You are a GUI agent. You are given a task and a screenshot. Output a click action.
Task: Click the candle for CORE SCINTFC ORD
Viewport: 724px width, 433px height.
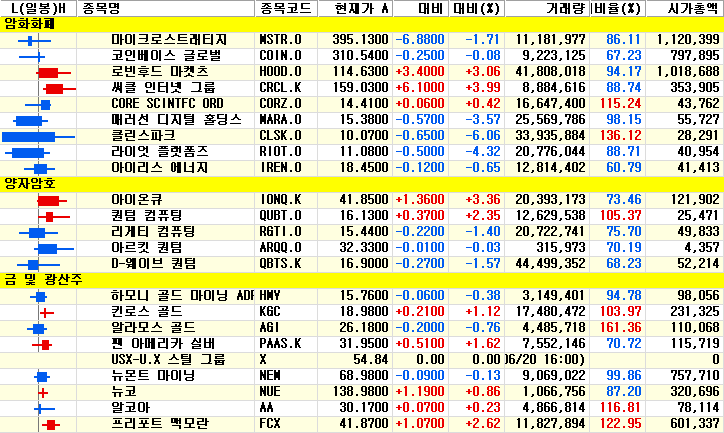[38, 105]
